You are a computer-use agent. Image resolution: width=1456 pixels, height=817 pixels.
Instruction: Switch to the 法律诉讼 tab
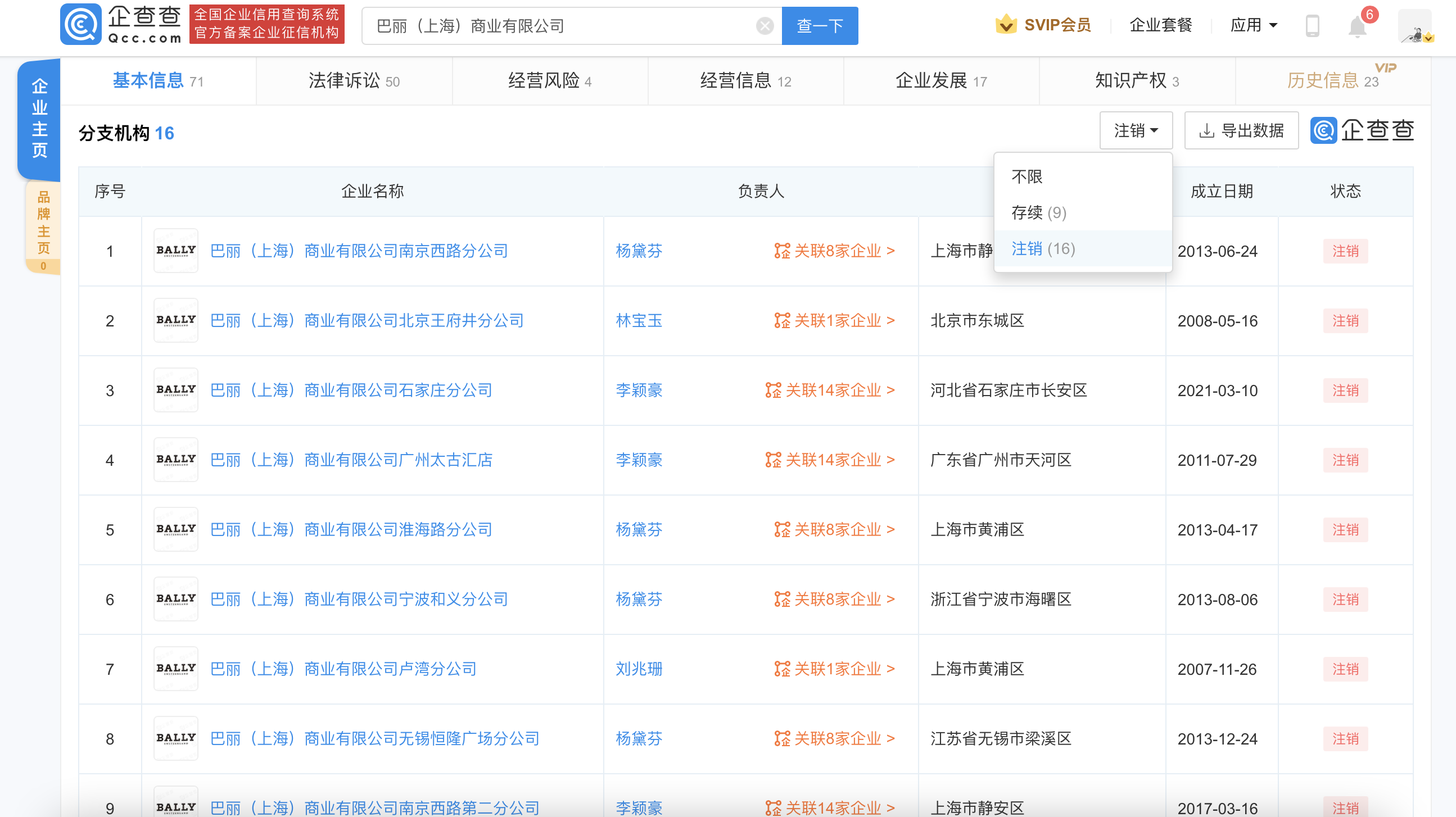354,81
